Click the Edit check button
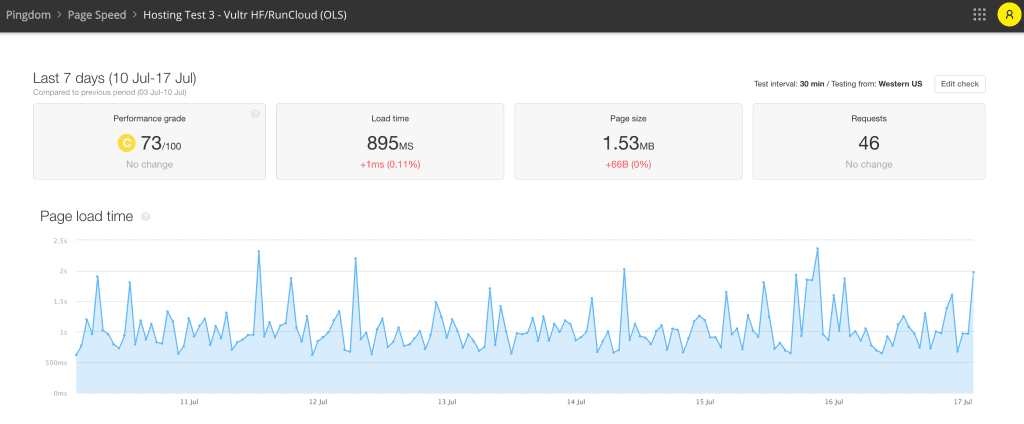 (959, 84)
